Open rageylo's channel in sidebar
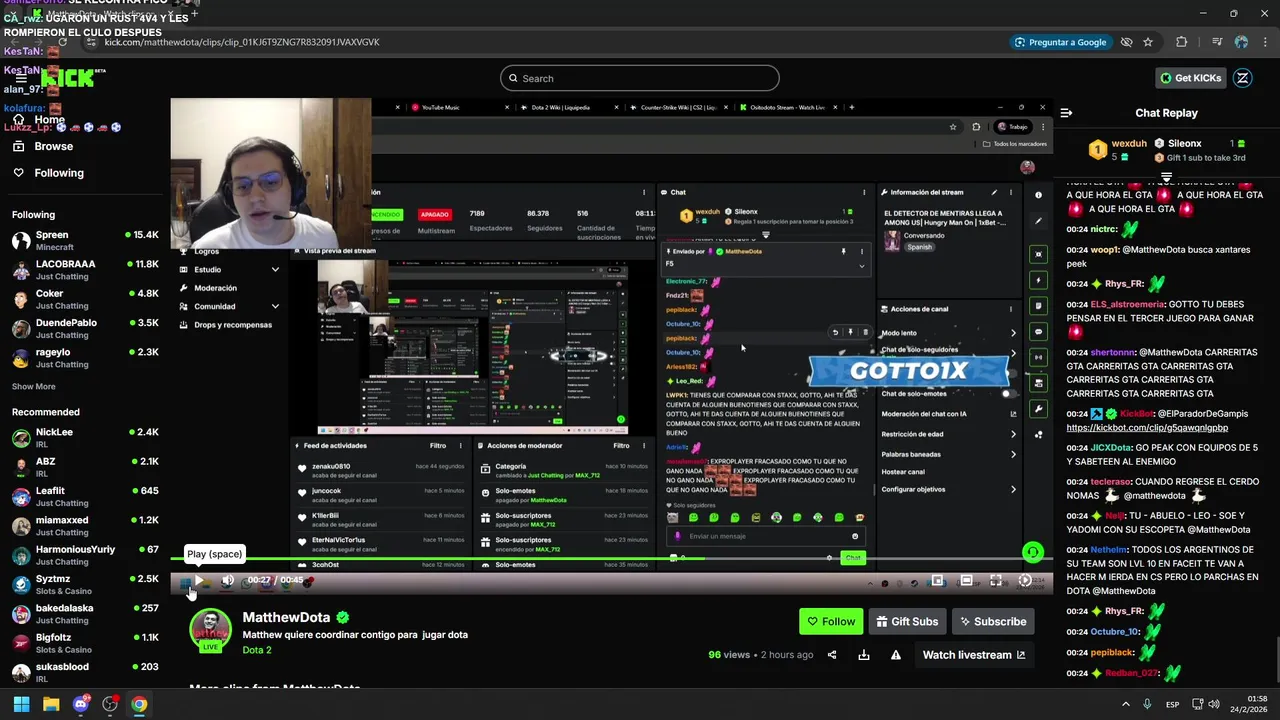1280x720 pixels. [84, 358]
